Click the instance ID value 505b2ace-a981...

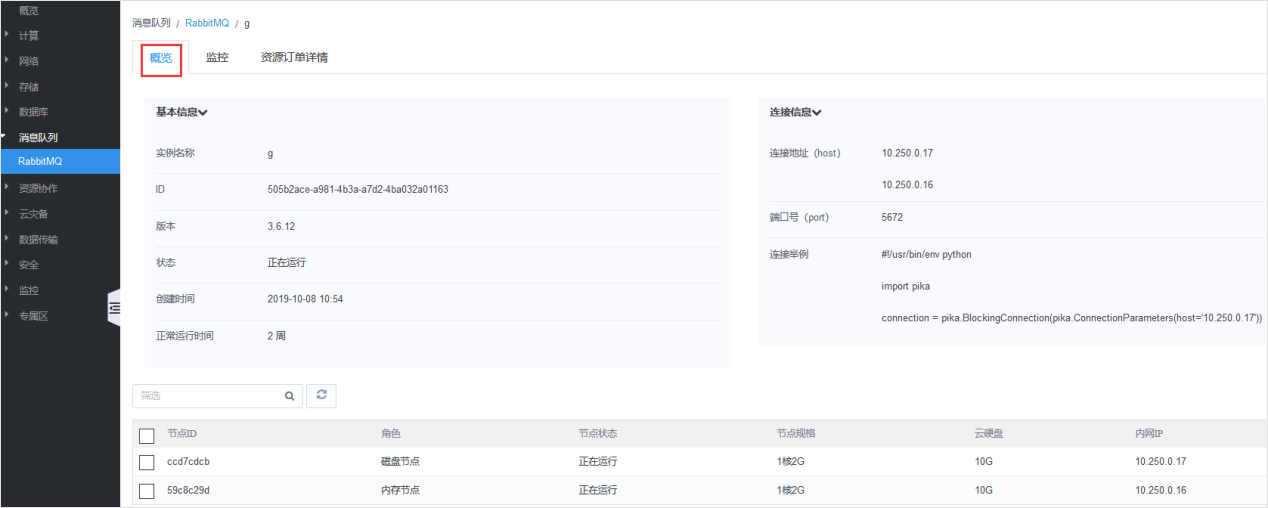click(x=358, y=189)
